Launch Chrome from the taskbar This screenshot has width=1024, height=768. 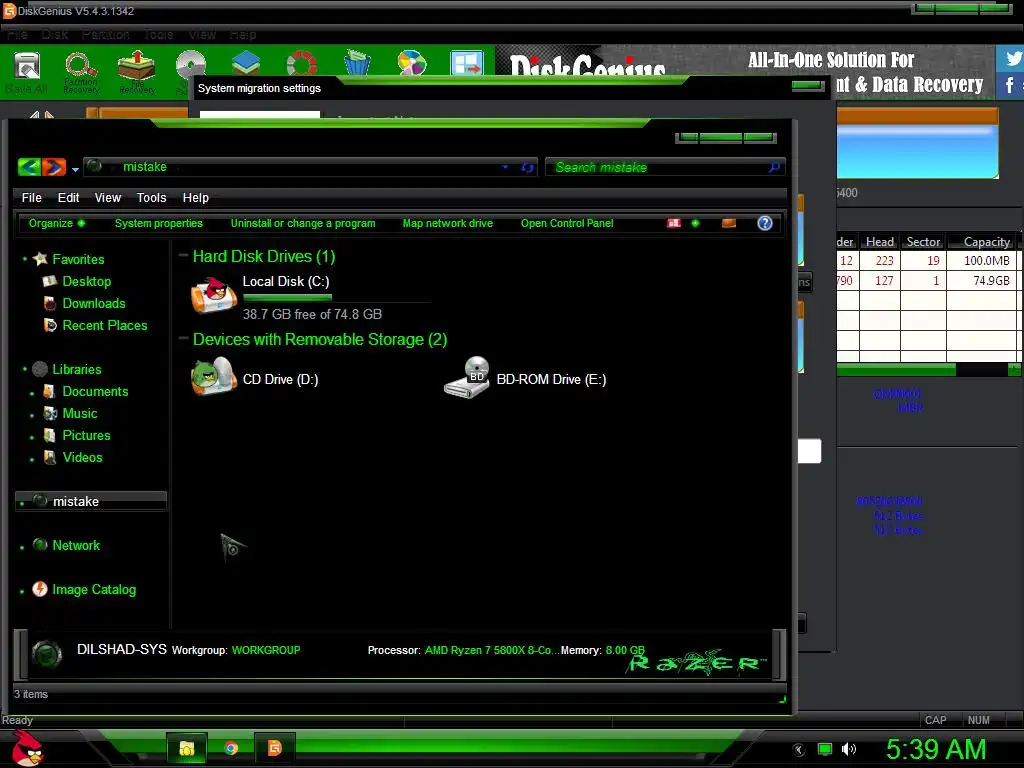[231, 748]
